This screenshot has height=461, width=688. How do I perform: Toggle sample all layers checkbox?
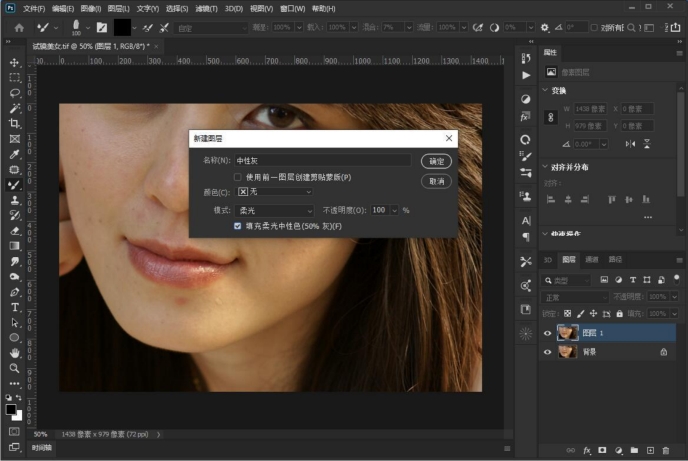pyautogui.click(x=594, y=28)
